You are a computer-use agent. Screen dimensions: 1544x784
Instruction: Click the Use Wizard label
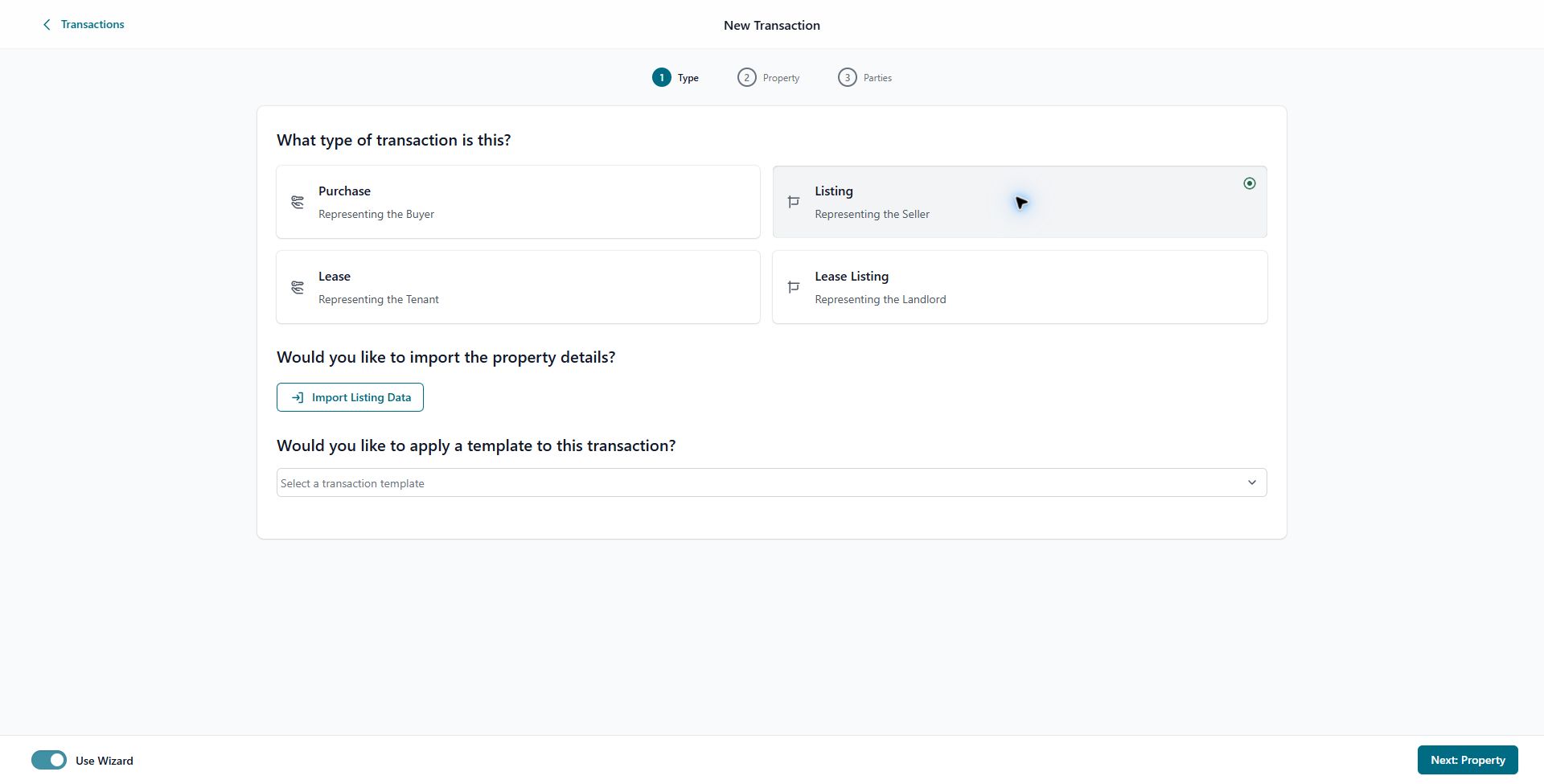coord(105,761)
